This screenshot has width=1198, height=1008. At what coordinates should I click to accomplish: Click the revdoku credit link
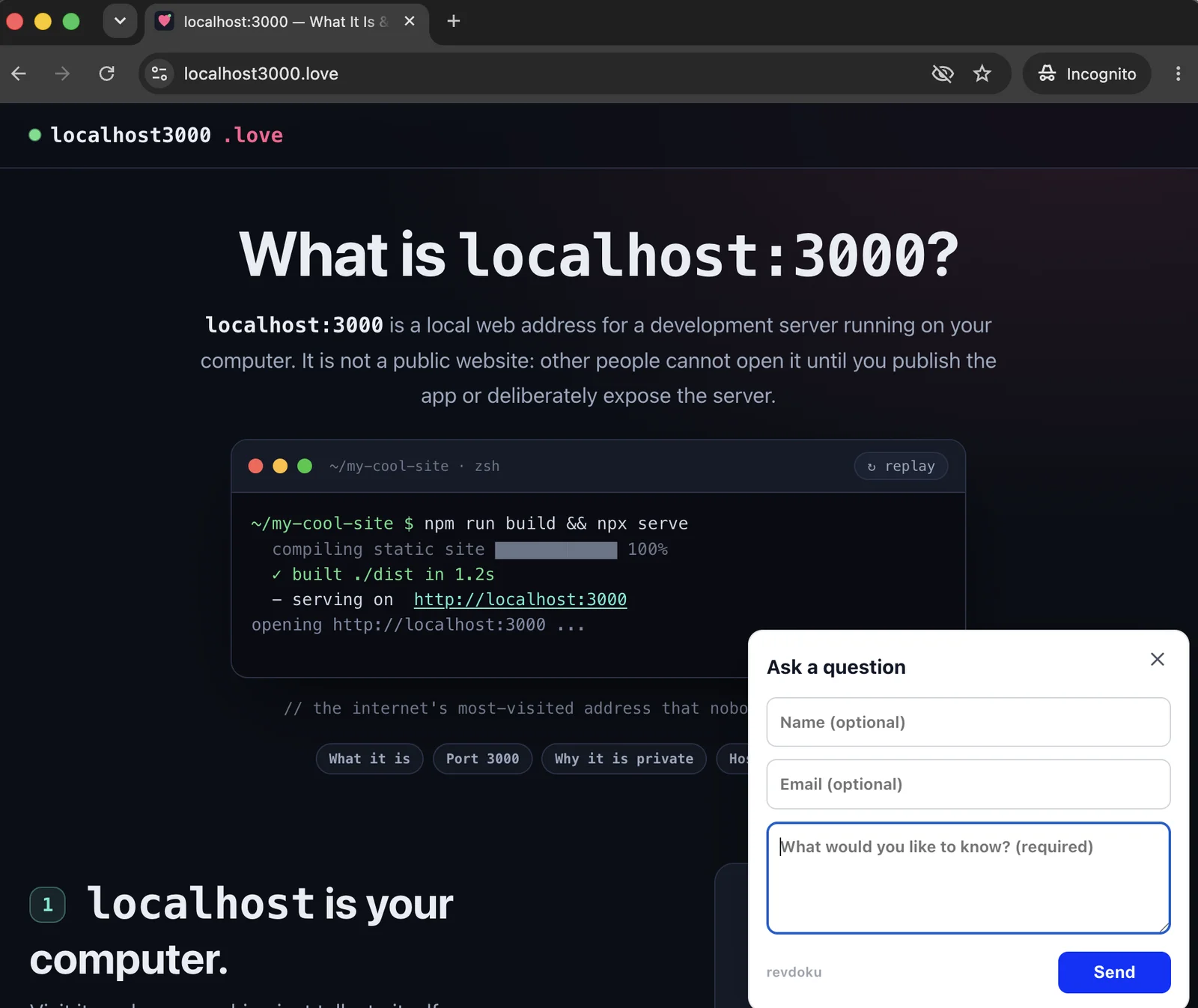[x=794, y=972]
